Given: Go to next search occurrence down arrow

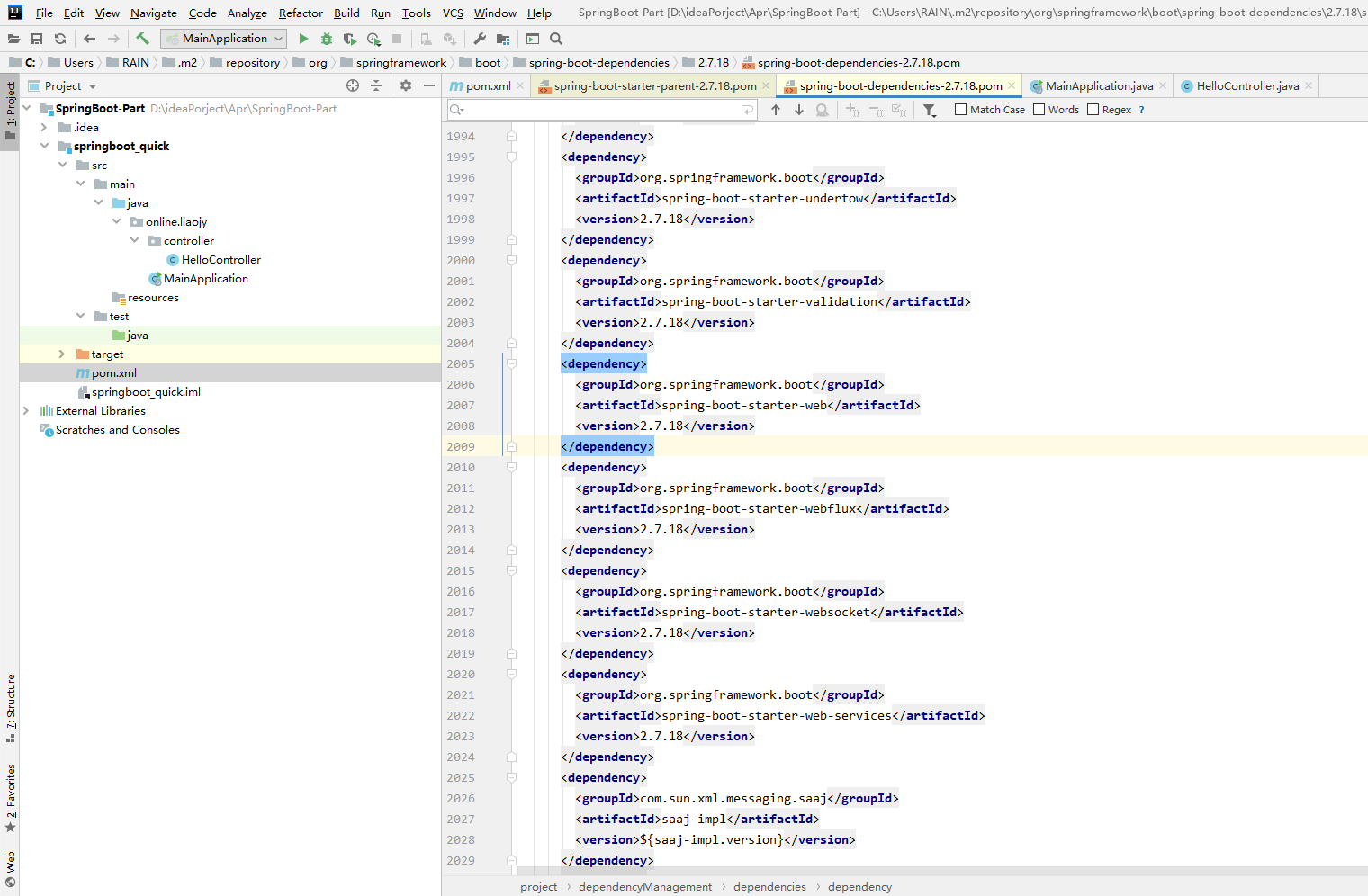Looking at the screenshot, I should [799, 110].
